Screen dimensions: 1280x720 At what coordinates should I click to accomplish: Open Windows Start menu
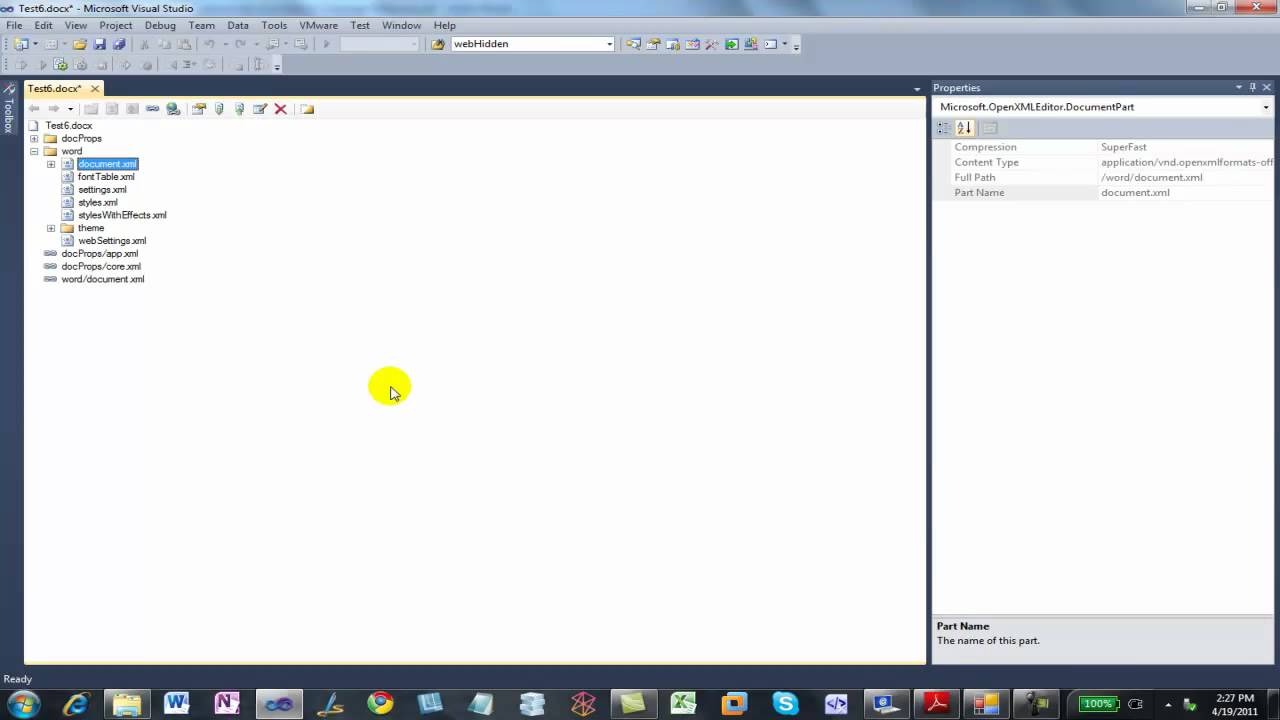22,704
